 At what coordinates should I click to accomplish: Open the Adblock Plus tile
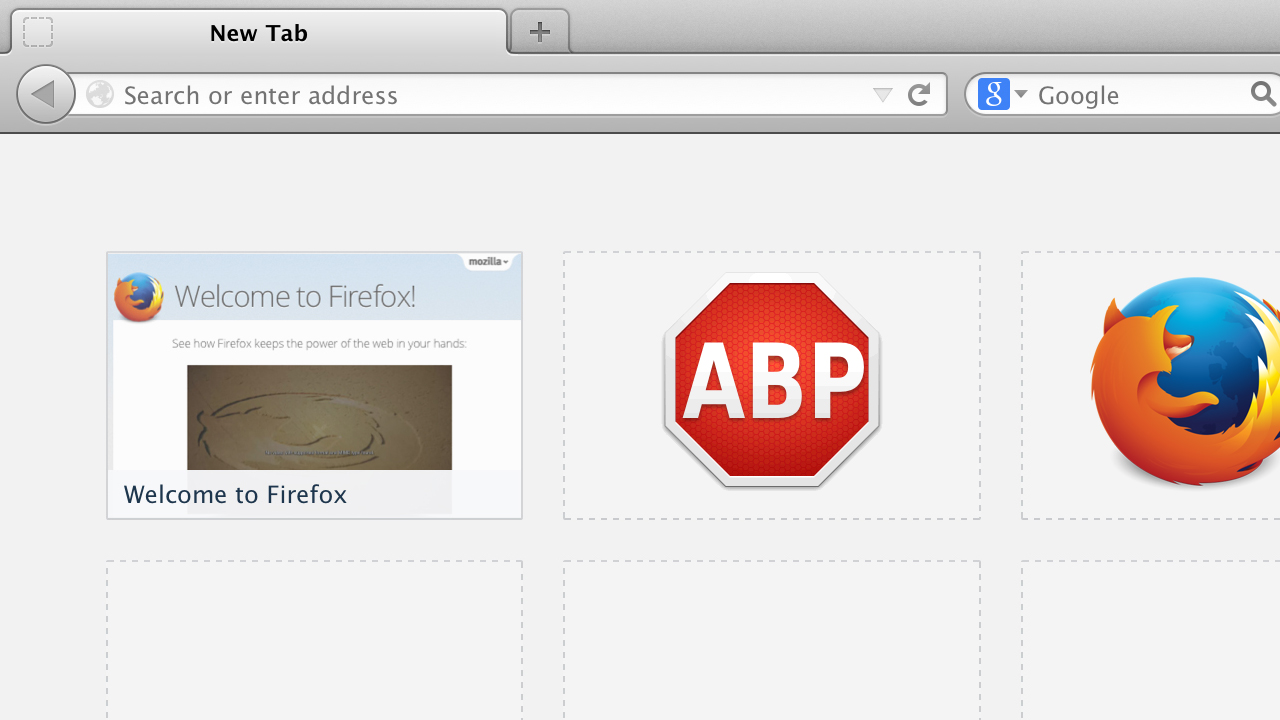pos(771,384)
